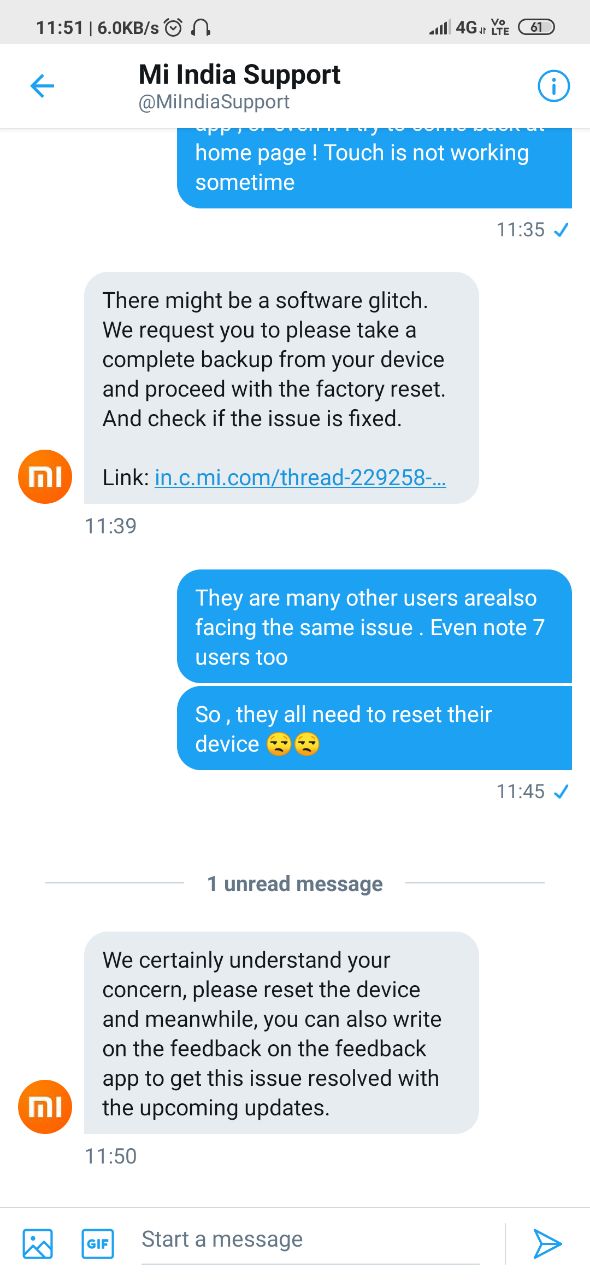Tap Mi avatar beside 11:39 message
Image resolution: width=590 pixels, height=1280 pixels.
45,477
